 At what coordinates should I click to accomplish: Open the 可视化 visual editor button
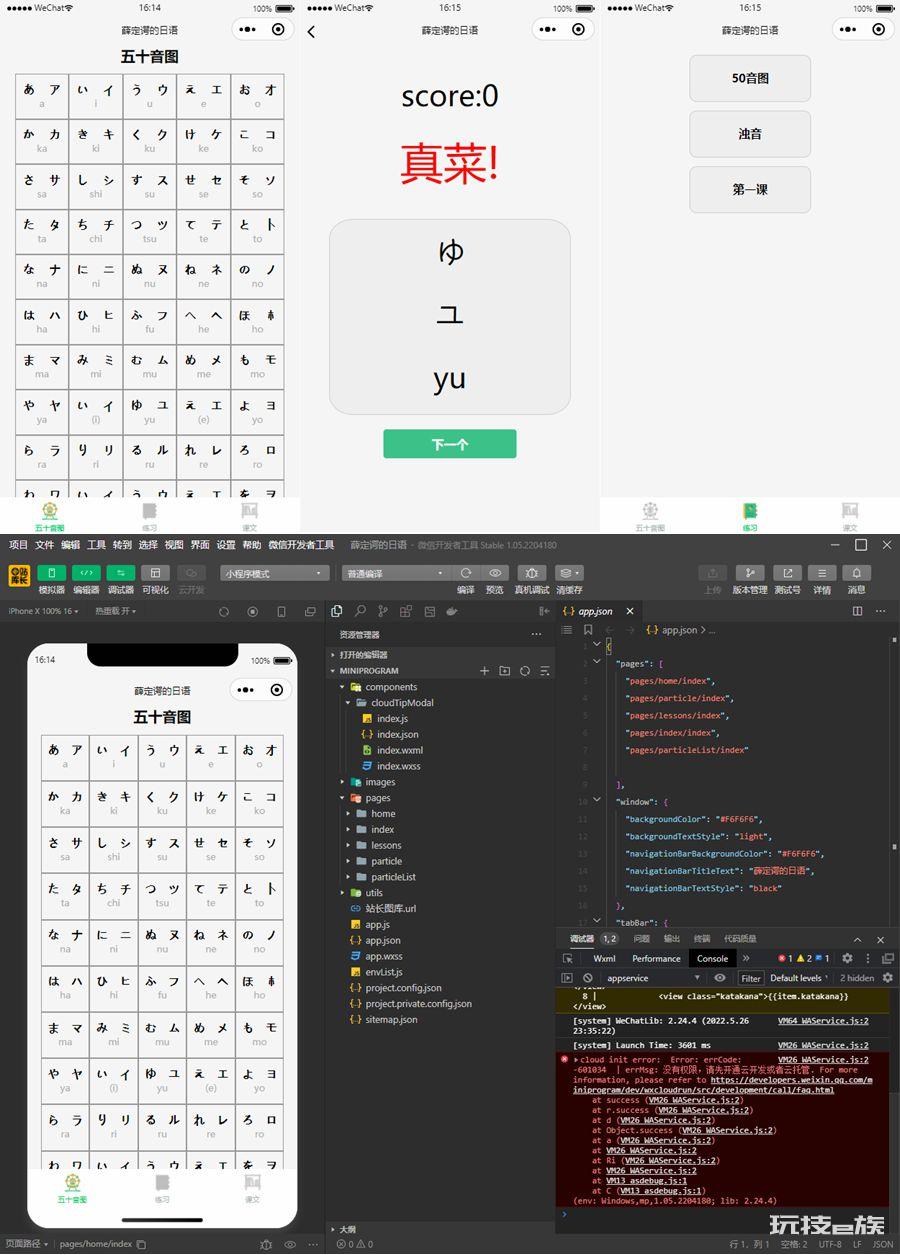pos(155,573)
